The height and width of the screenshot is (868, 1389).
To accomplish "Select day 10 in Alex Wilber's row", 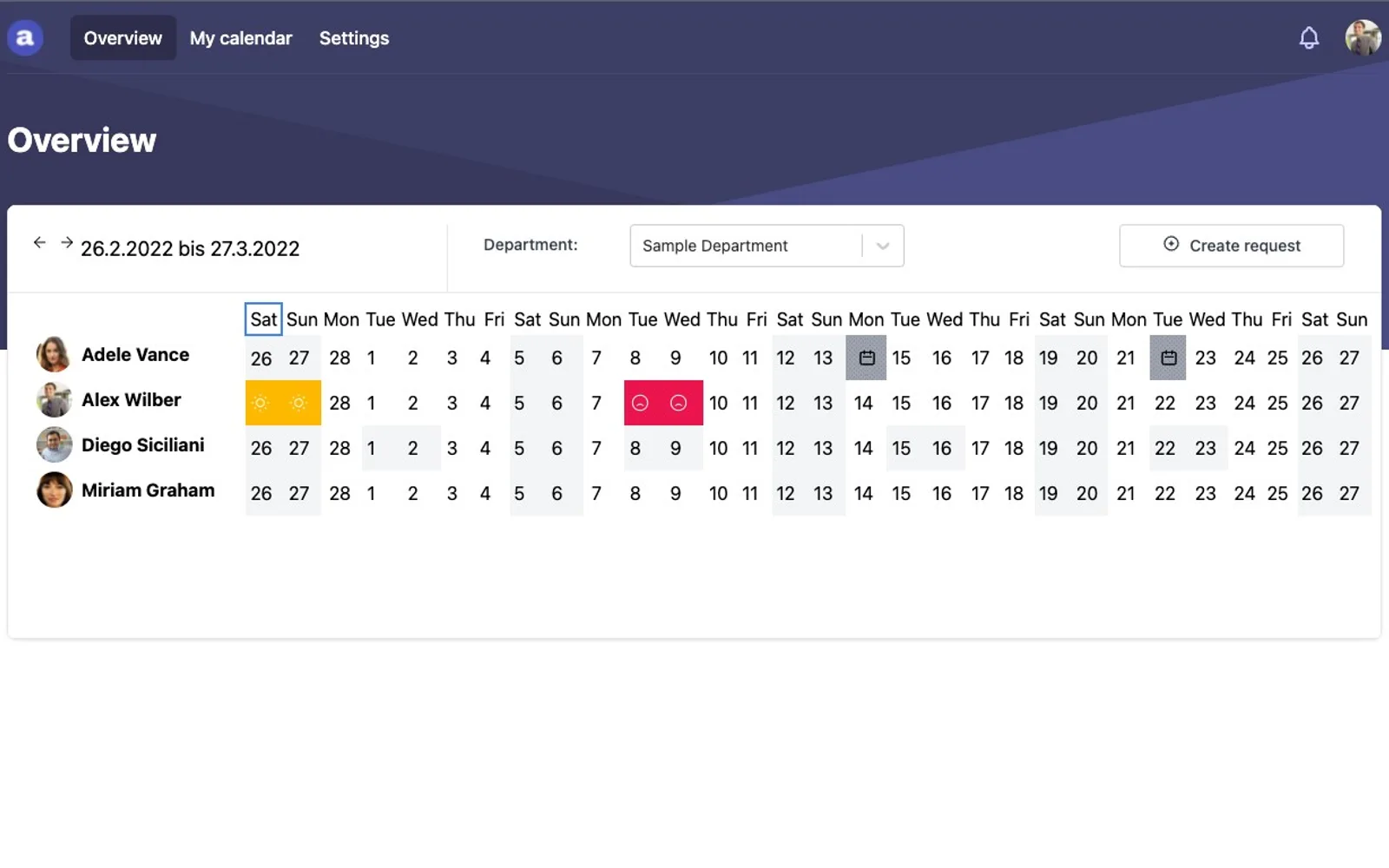I will point(718,403).
